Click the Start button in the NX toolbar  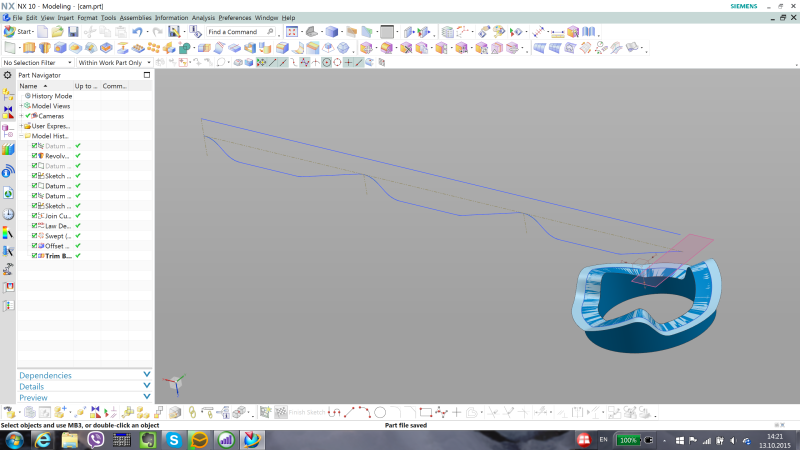(x=18, y=32)
